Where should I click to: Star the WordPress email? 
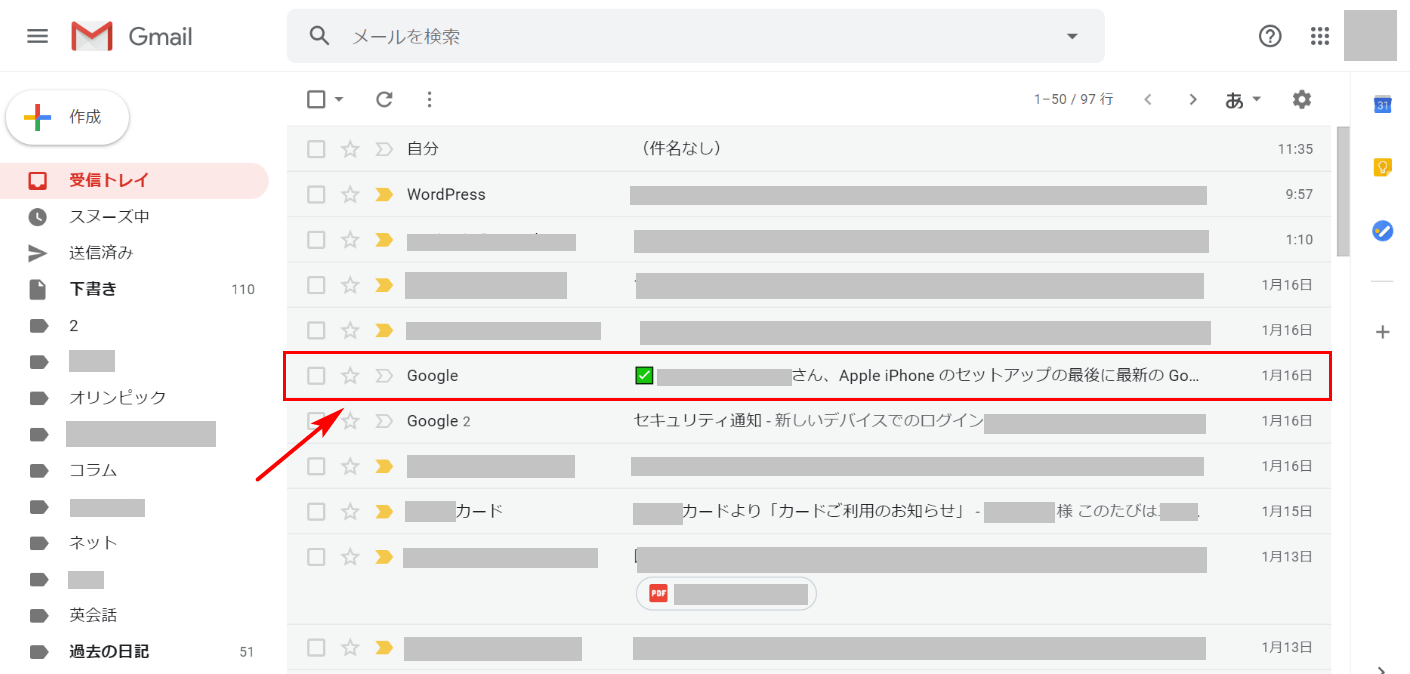tap(350, 195)
